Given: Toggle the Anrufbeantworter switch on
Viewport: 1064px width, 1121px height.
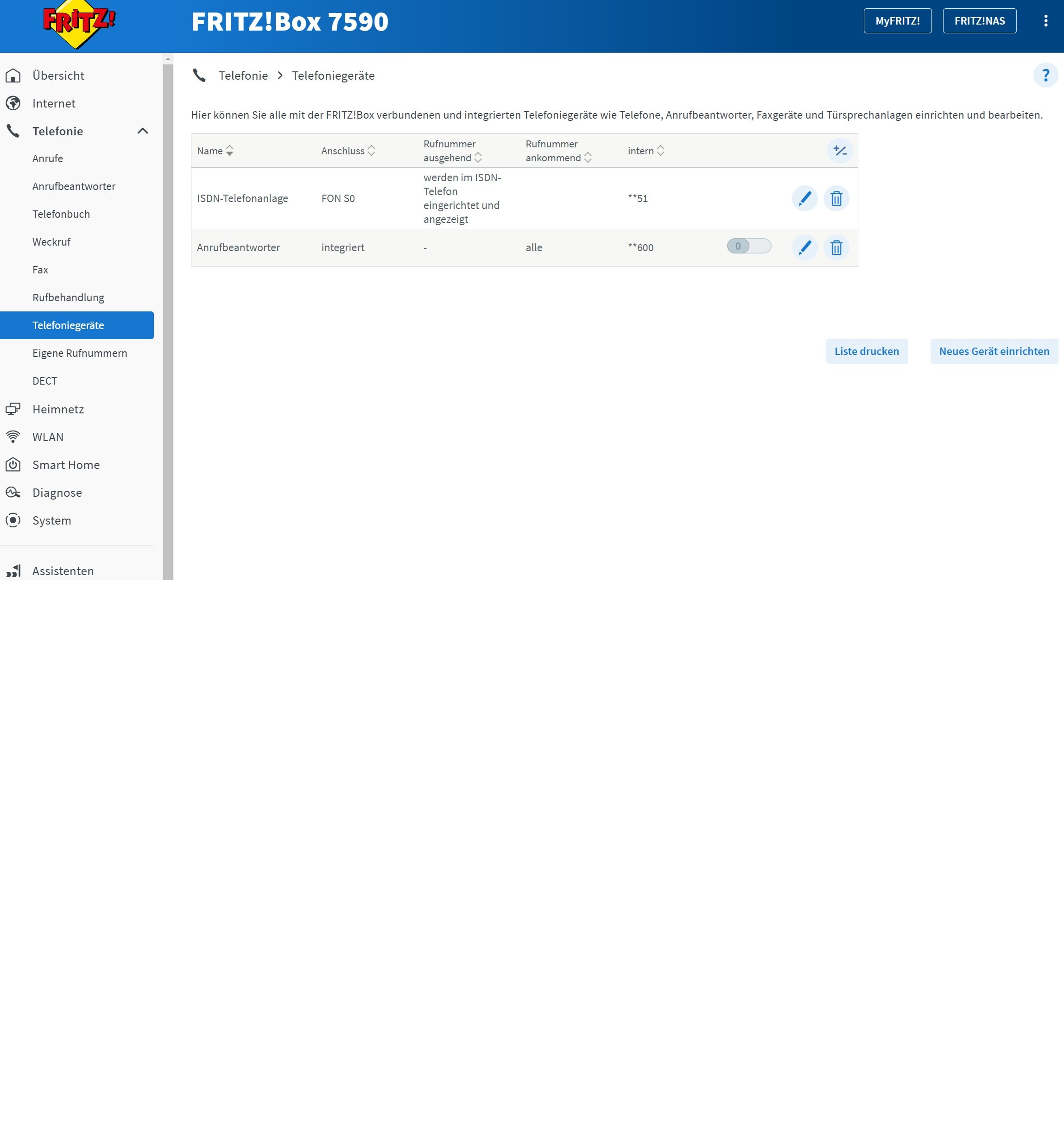Looking at the screenshot, I should [749, 246].
